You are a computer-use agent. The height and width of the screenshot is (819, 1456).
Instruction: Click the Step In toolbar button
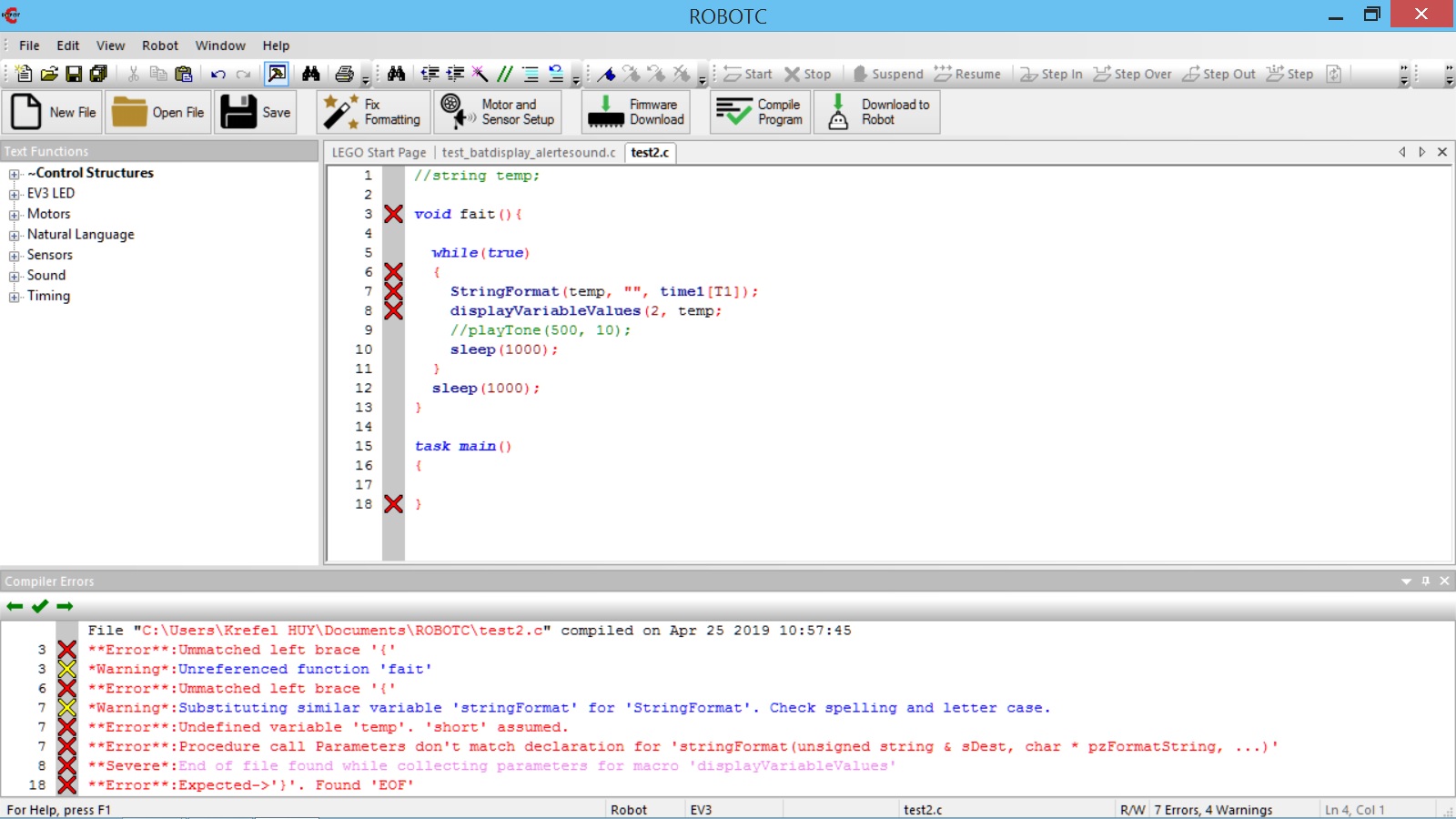click(x=1051, y=74)
